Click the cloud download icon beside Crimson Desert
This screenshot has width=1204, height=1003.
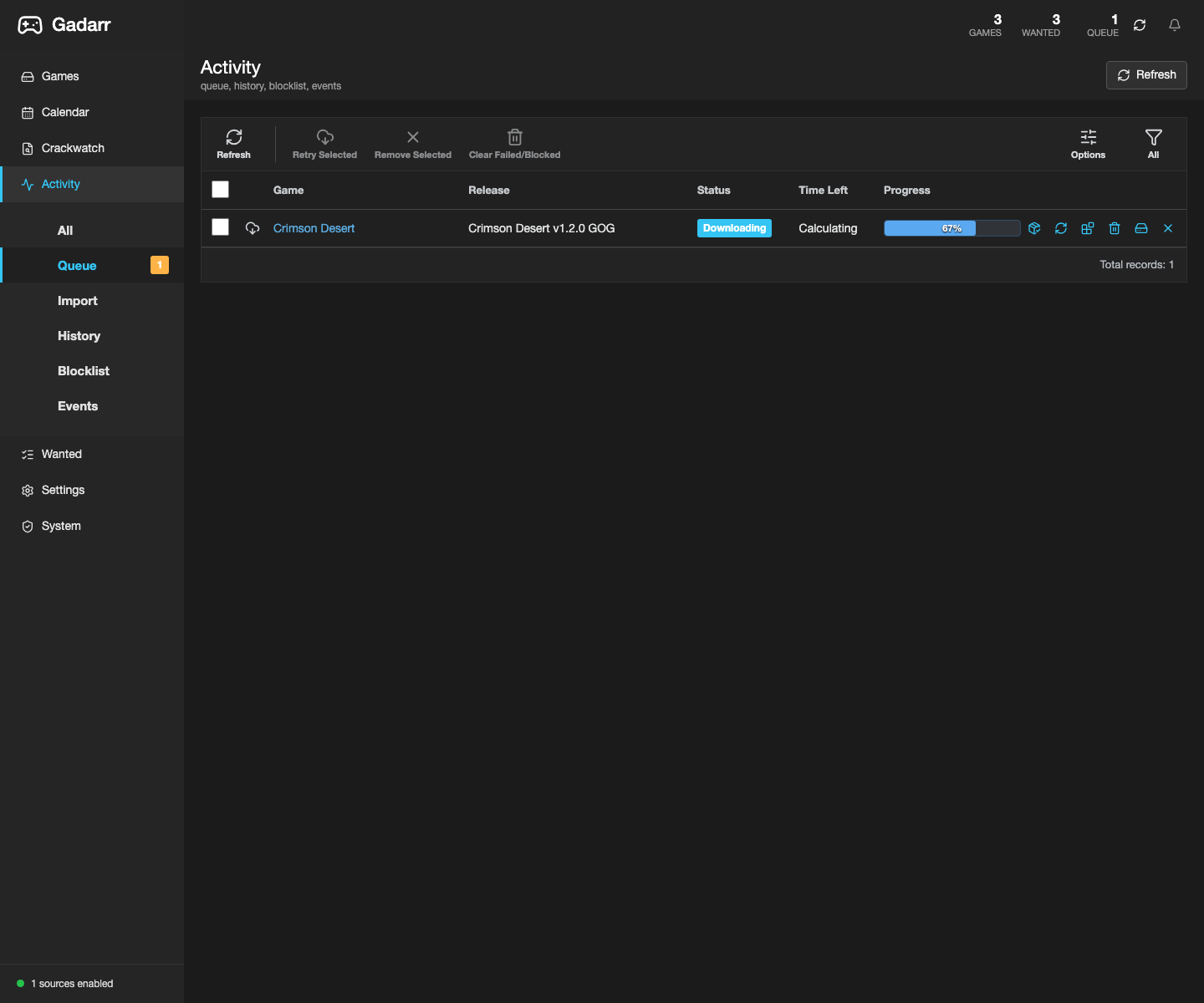[x=253, y=228]
